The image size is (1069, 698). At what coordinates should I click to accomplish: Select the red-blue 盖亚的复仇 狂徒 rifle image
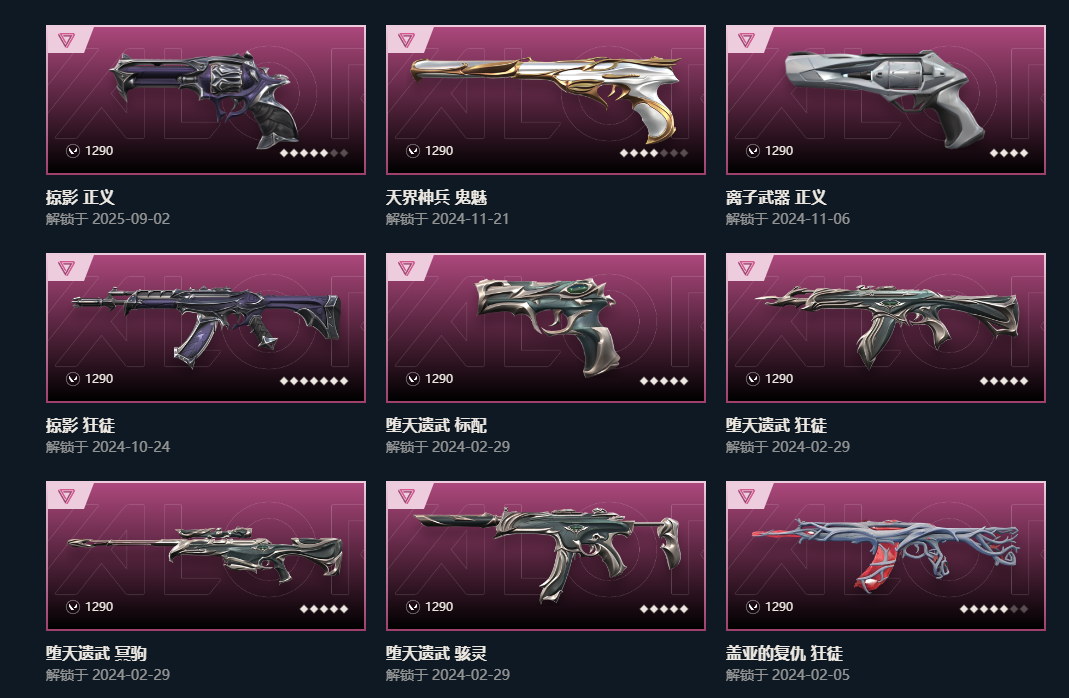click(x=885, y=553)
